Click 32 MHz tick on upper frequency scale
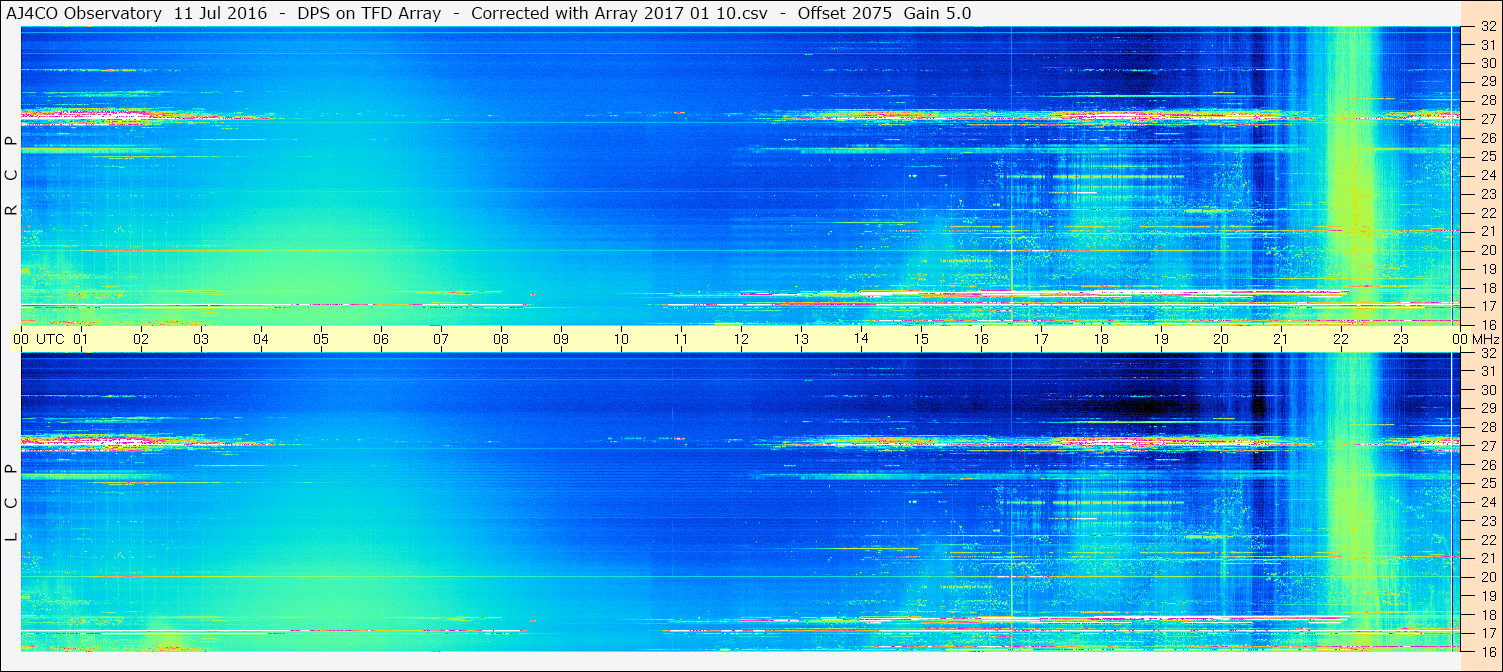1503x672 pixels. (x=1486, y=27)
